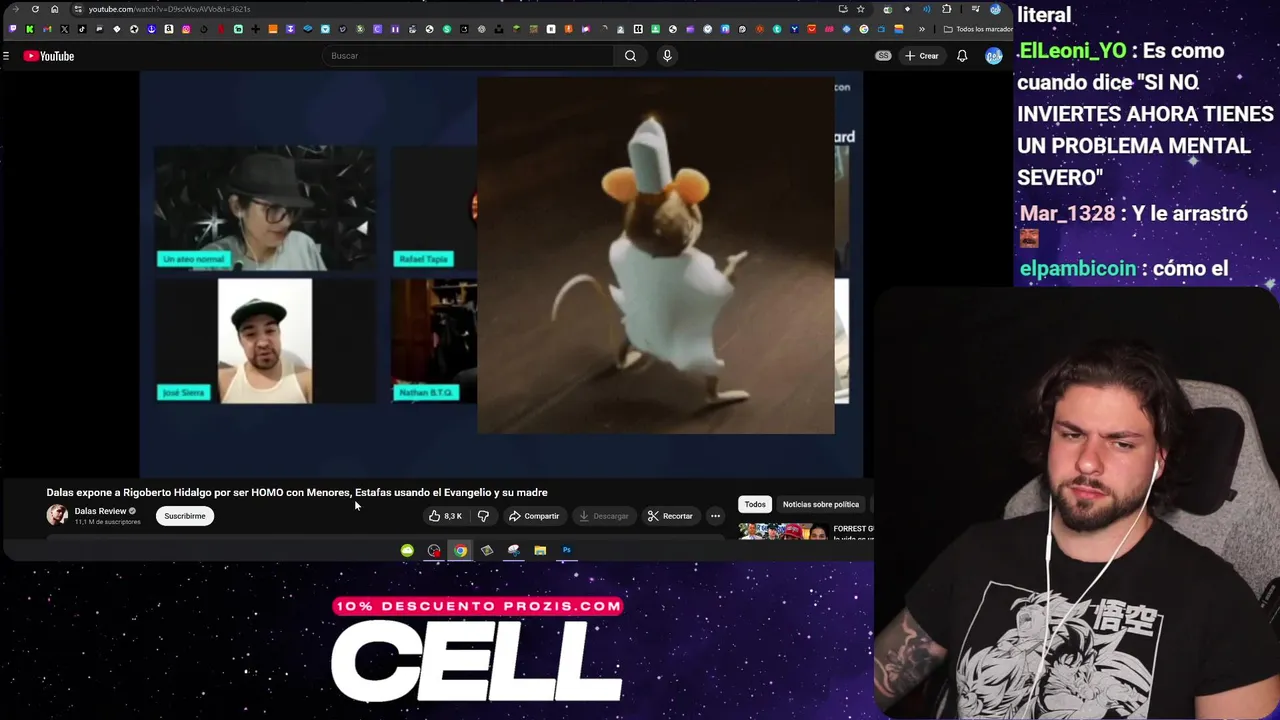This screenshot has height=720, width=1280.
Task: Open the YouTube hamburger guide menu
Action: tap(6, 56)
